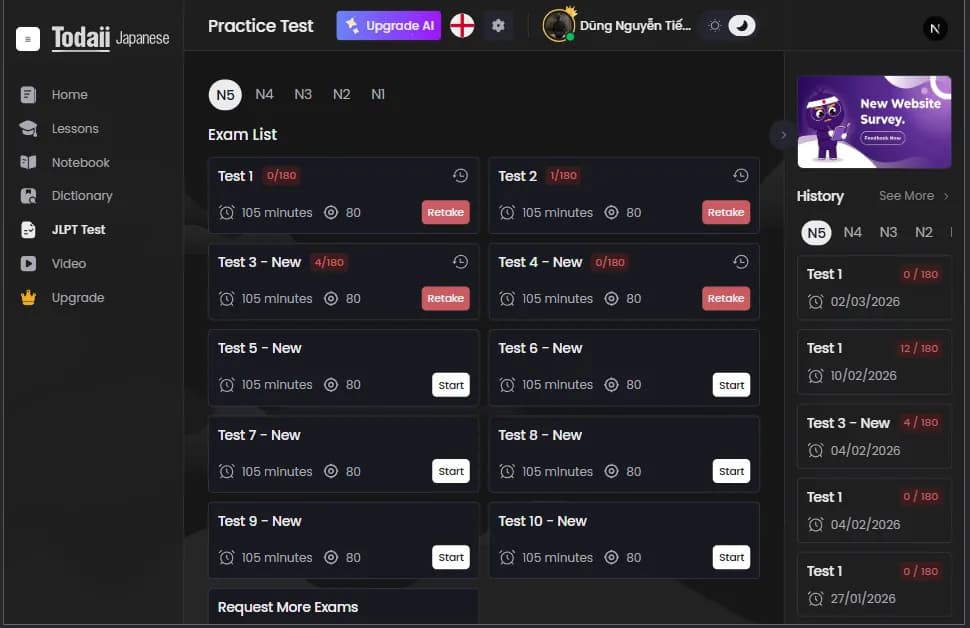Click the England flag language icon
The height and width of the screenshot is (628, 970).
pos(462,26)
